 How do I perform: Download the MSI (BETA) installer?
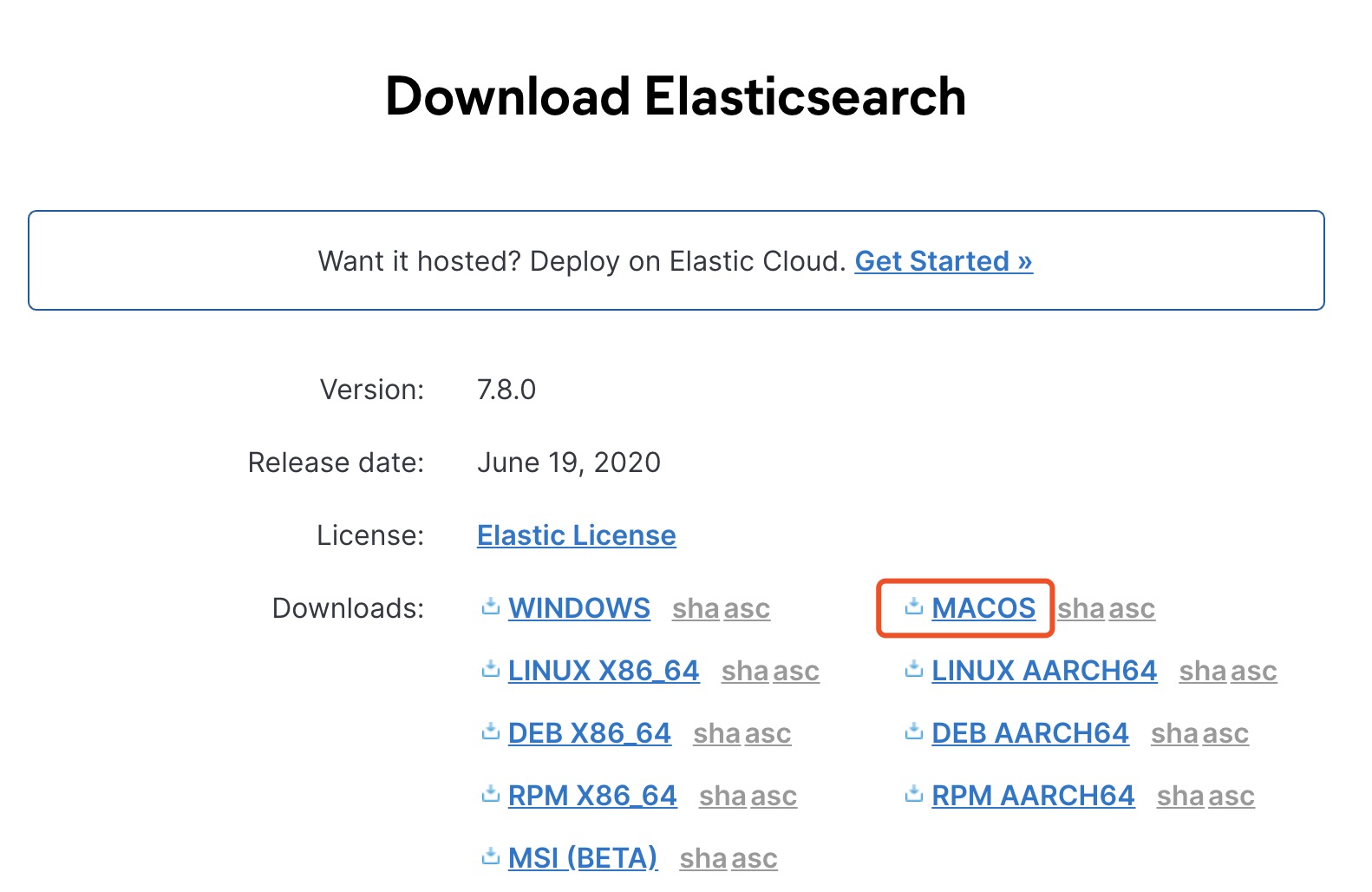coord(583,858)
